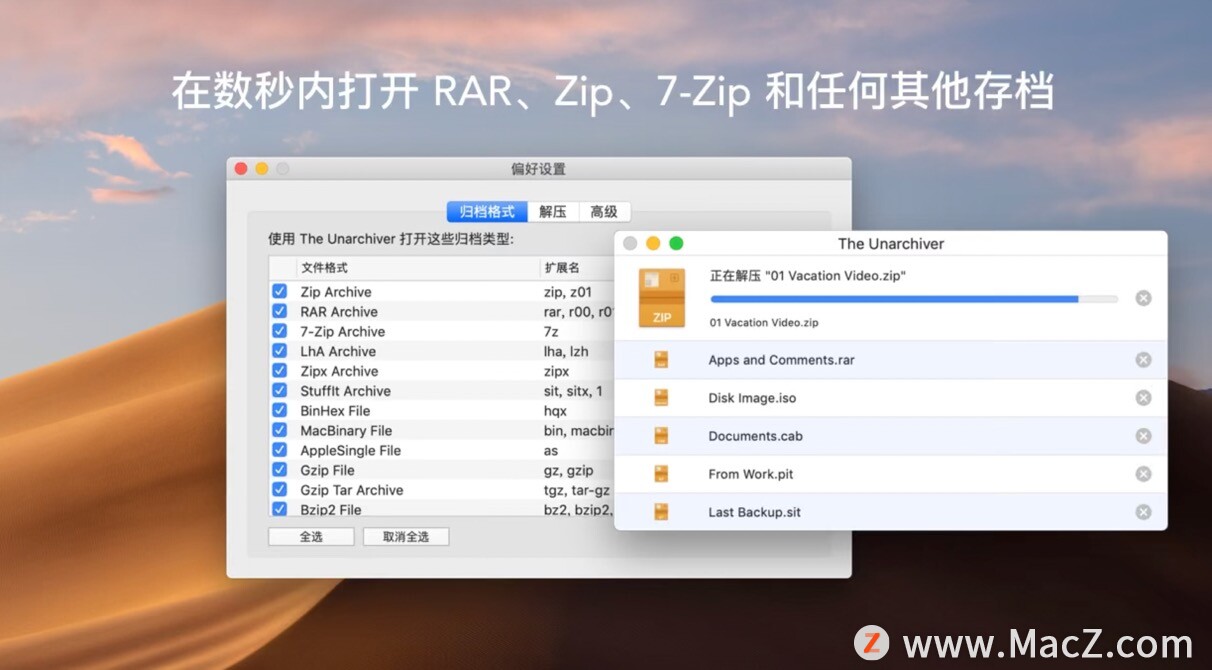Uncheck the RAR Archive format

pos(280,312)
